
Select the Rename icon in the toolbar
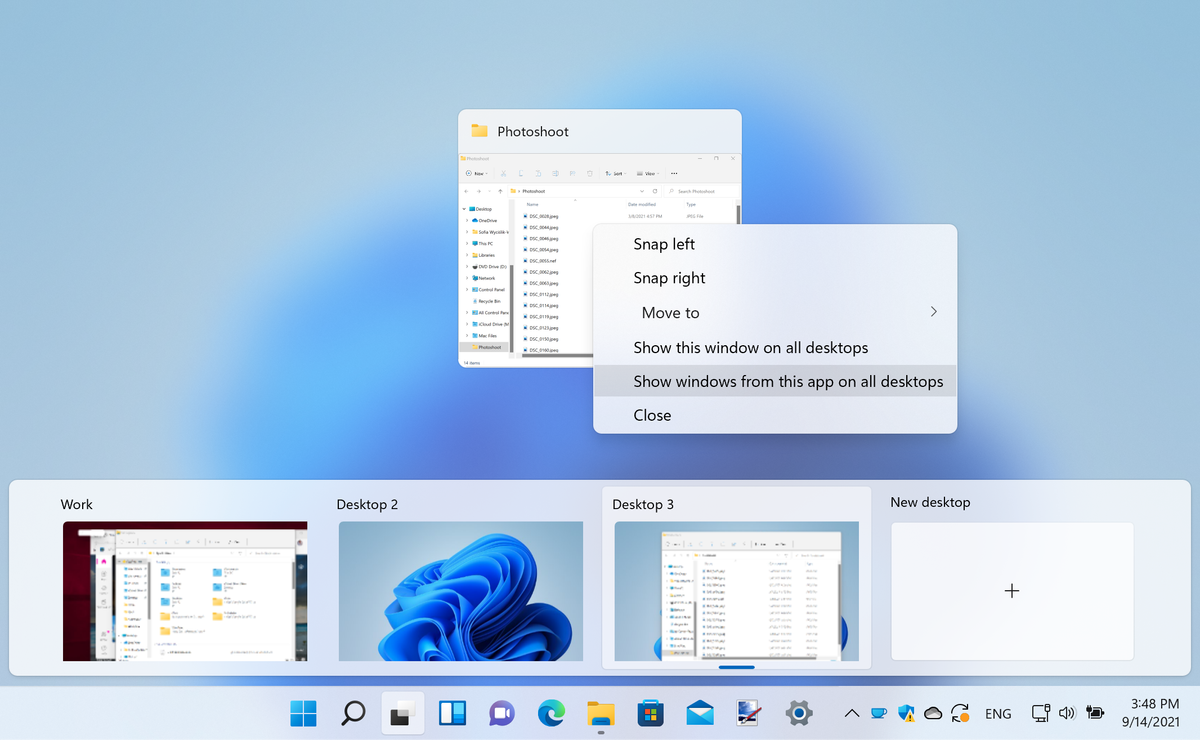click(x=556, y=173)
